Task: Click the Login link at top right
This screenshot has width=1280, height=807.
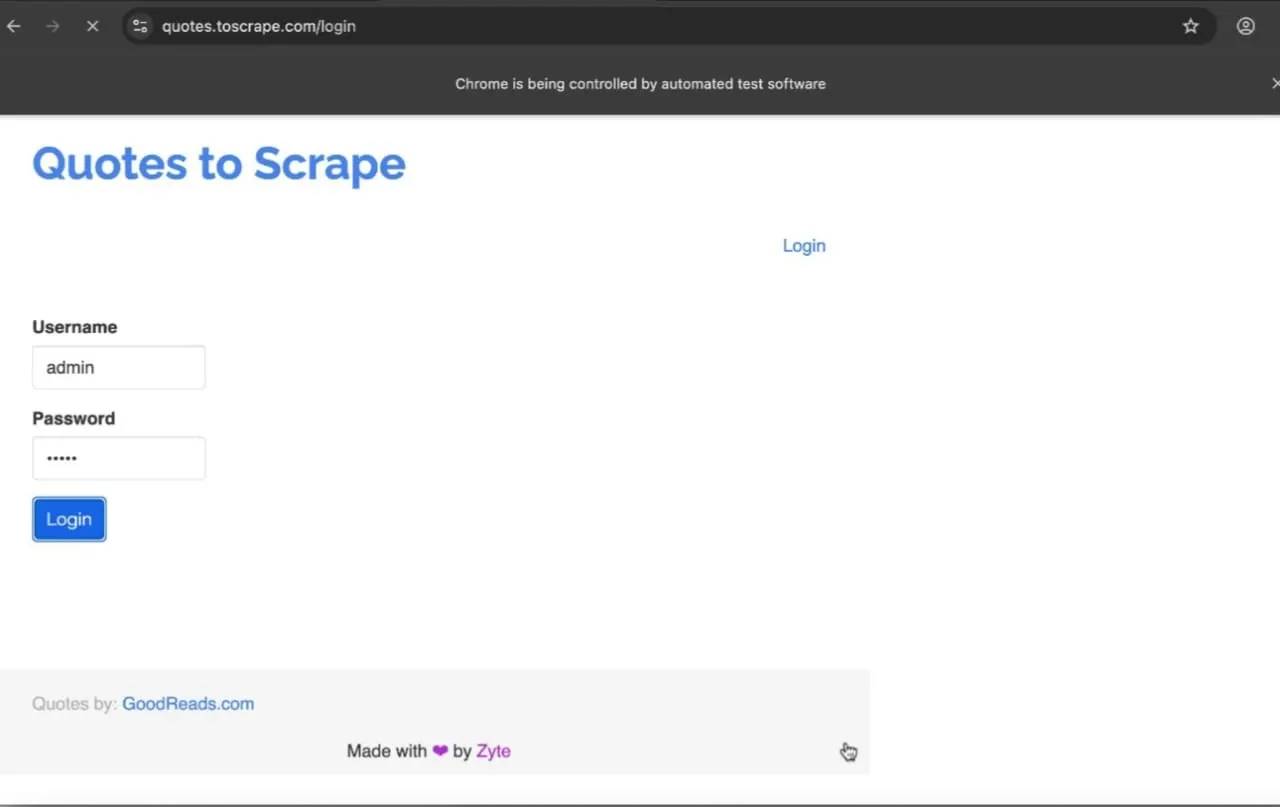Action: (804, 246)
